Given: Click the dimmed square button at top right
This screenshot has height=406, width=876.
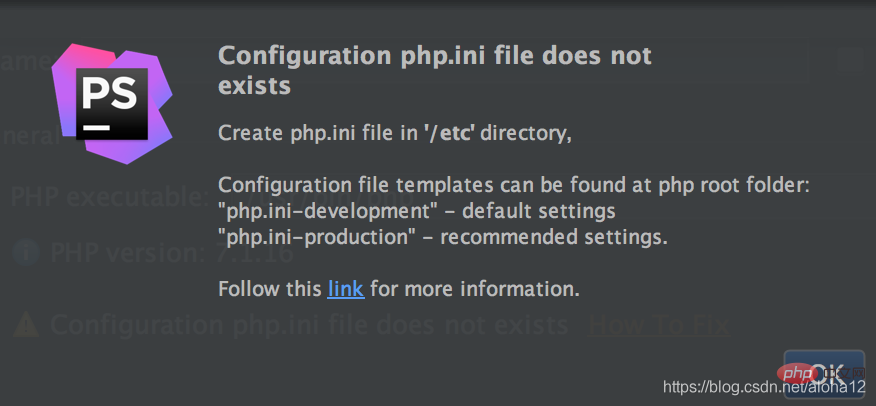Looking at the screenshot, I should (850, 61).
